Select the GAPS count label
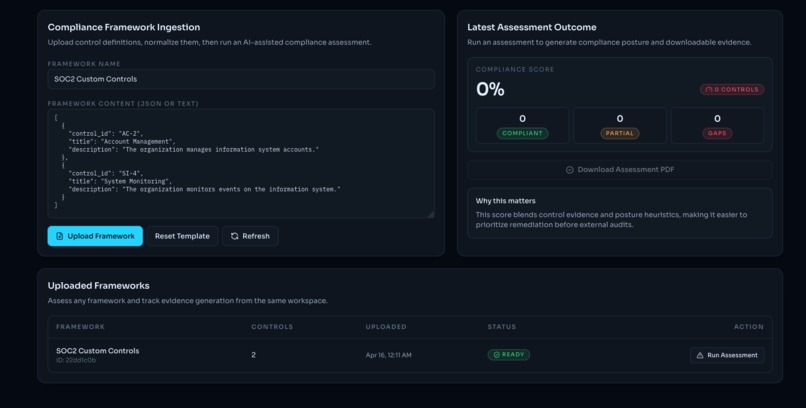Image resolution: width=806 pixels, height=408 pixels. click(x=717, y=133)
